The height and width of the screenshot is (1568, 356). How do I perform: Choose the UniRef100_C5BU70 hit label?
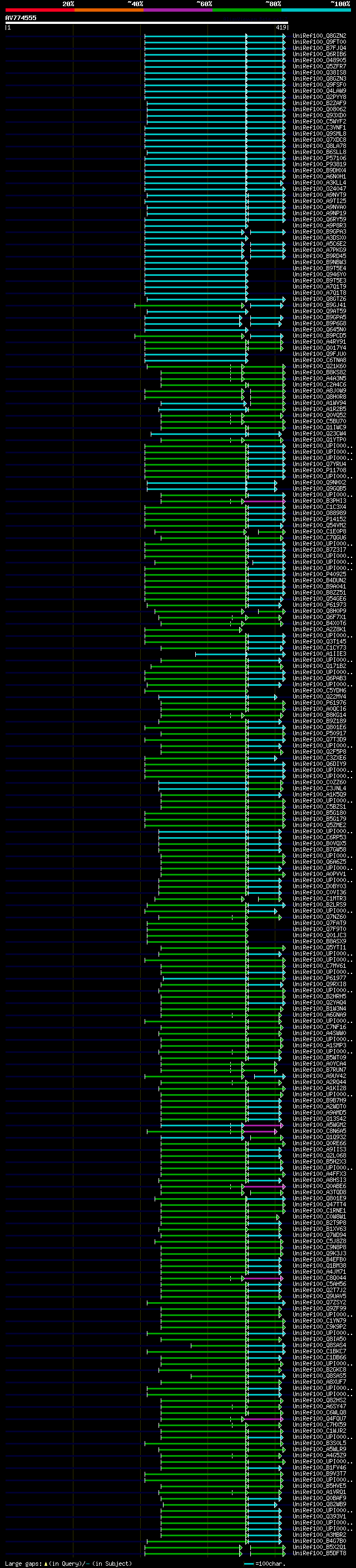click(x=319, y=421)
